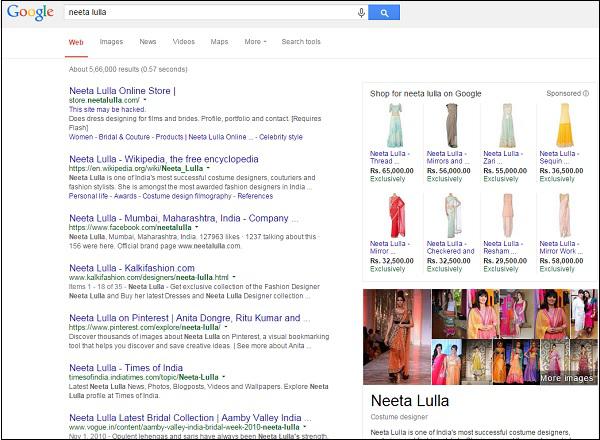Image resolution: width=600 pixels, height=440 pixels.
Task: Expand arrow next to store.neetalulla.com URL
Action: [145, 100]
